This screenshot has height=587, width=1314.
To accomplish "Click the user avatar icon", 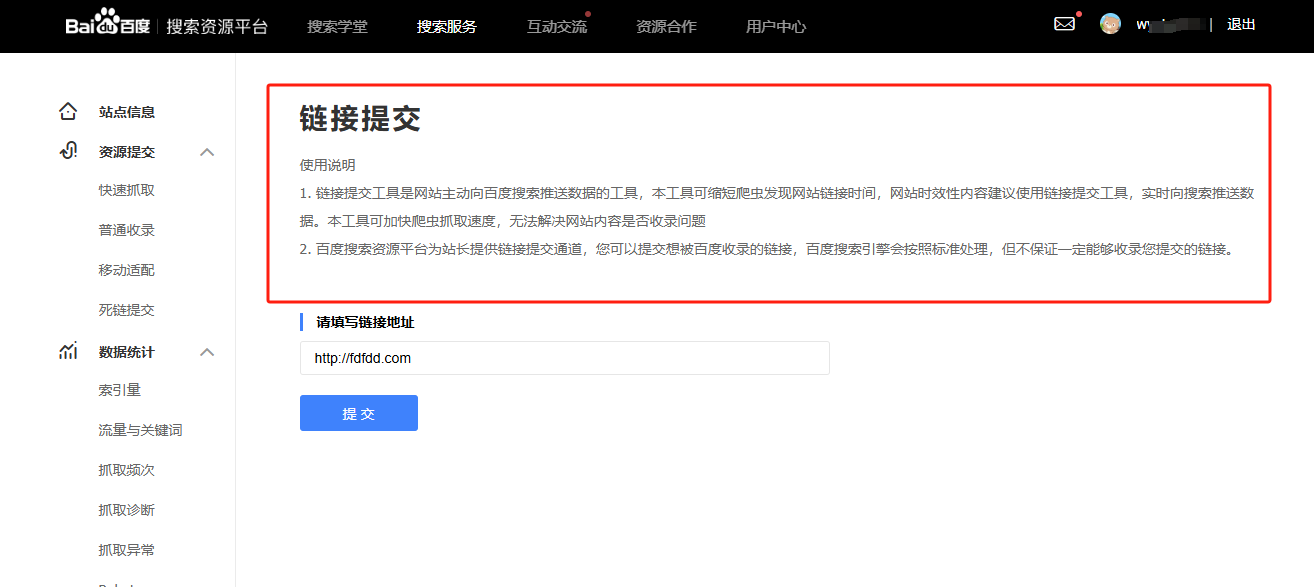I will click(x=1110, y=24).
